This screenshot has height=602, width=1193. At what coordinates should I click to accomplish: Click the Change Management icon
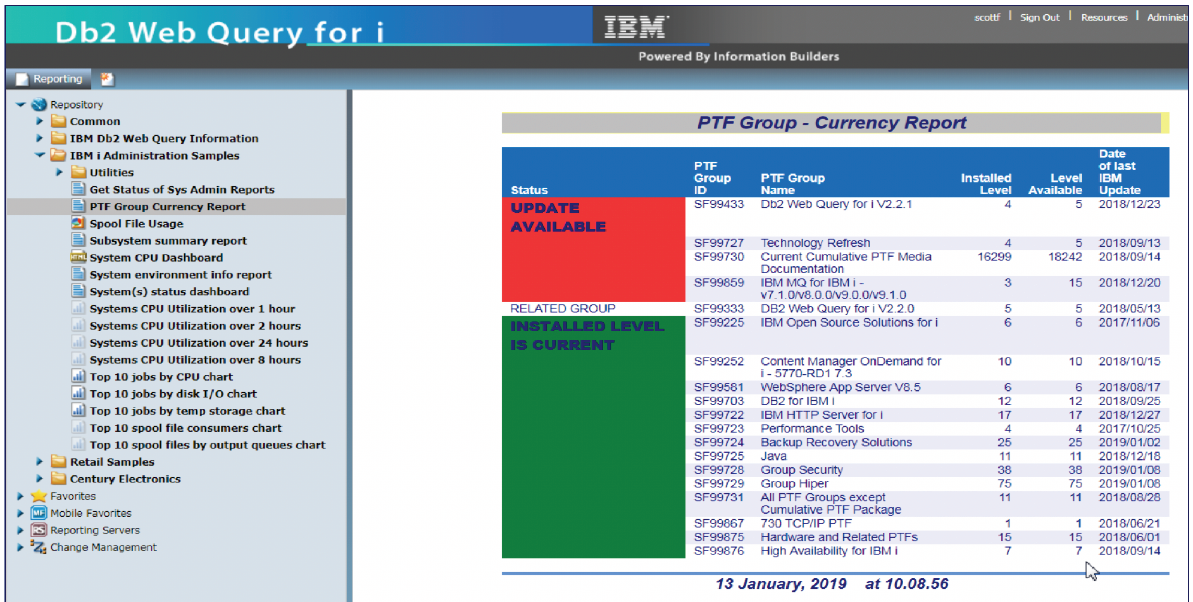(39, 547)
